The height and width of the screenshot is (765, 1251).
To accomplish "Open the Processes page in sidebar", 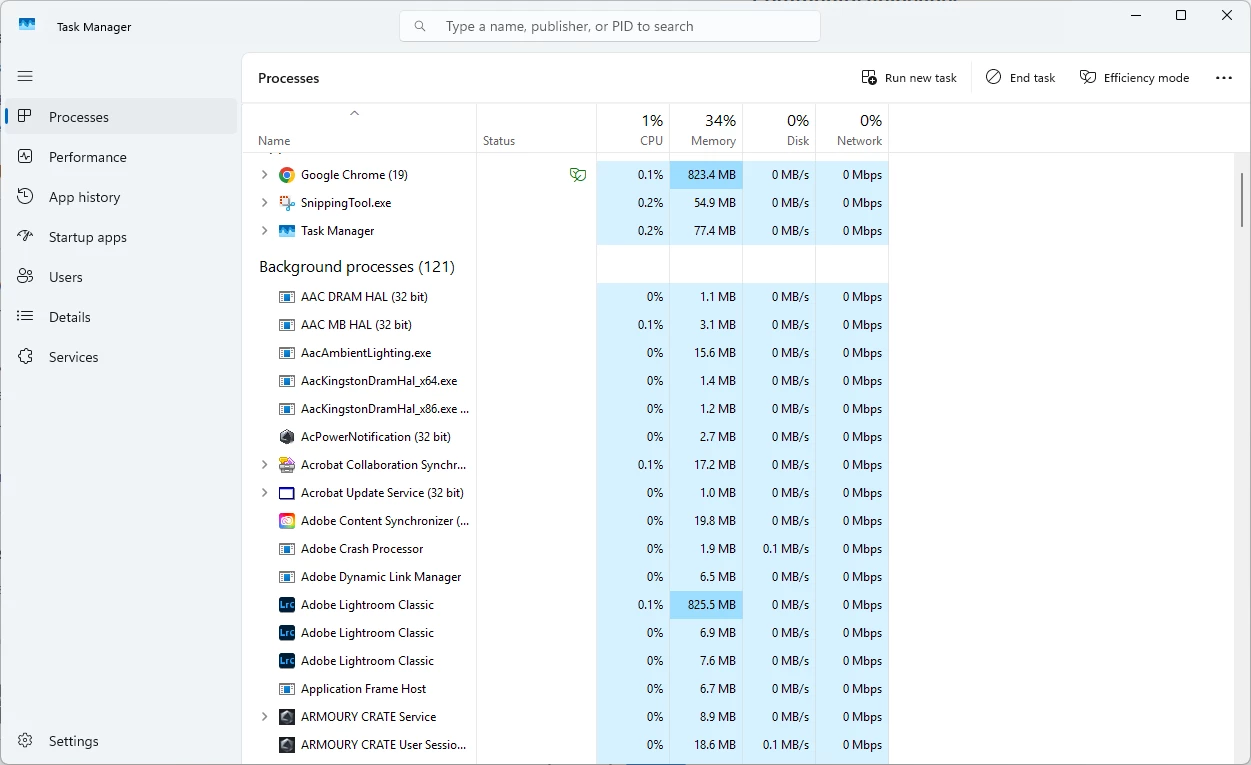I will 121,117.
